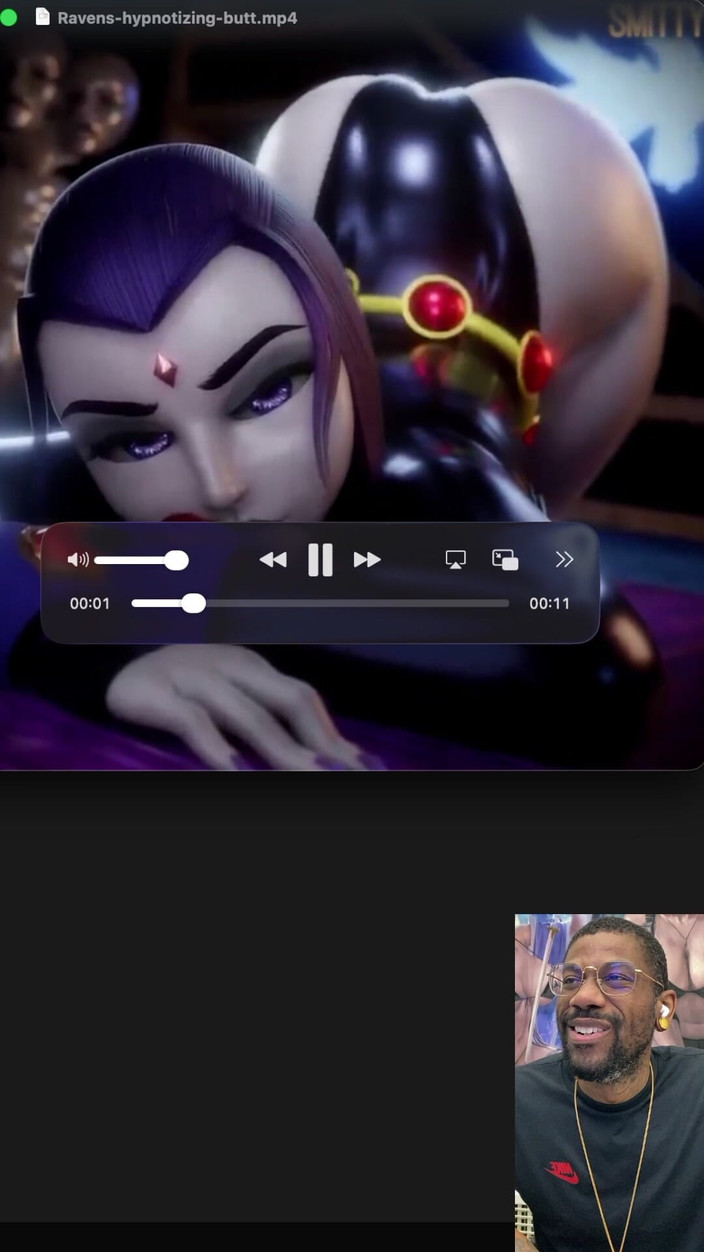The image size is (704, 1252).
Task: Click the volume slider knob
Action: [x=176, y=560]
